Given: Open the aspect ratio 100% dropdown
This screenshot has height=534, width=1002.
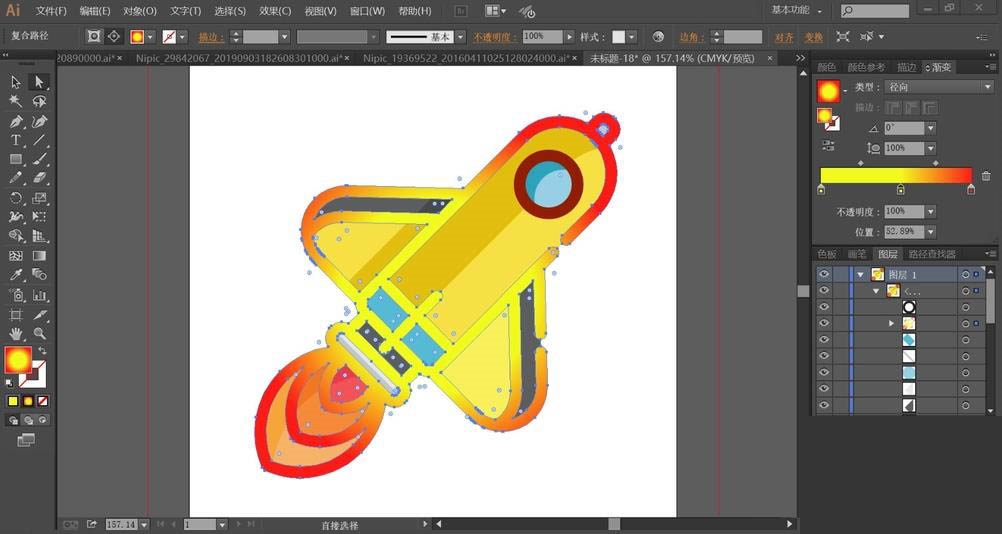Looking at the screenshot, I should click(x=930, y=148).
